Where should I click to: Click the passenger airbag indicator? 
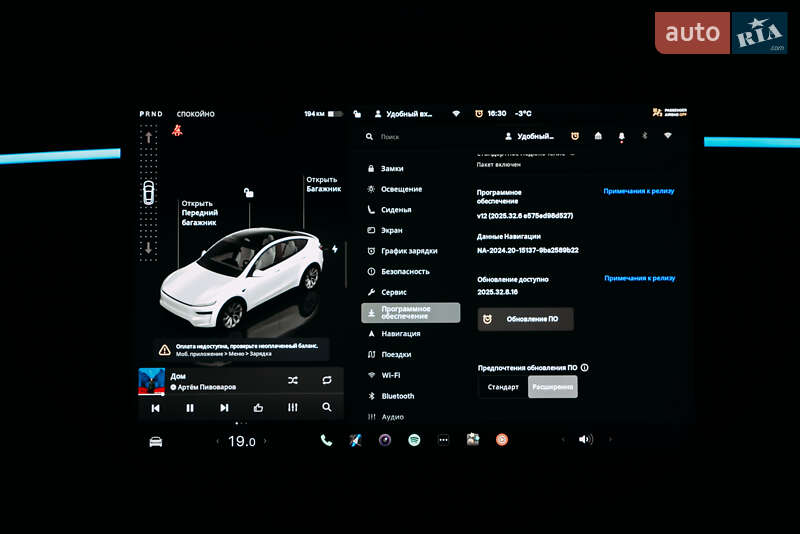click(x=669, y=112)
